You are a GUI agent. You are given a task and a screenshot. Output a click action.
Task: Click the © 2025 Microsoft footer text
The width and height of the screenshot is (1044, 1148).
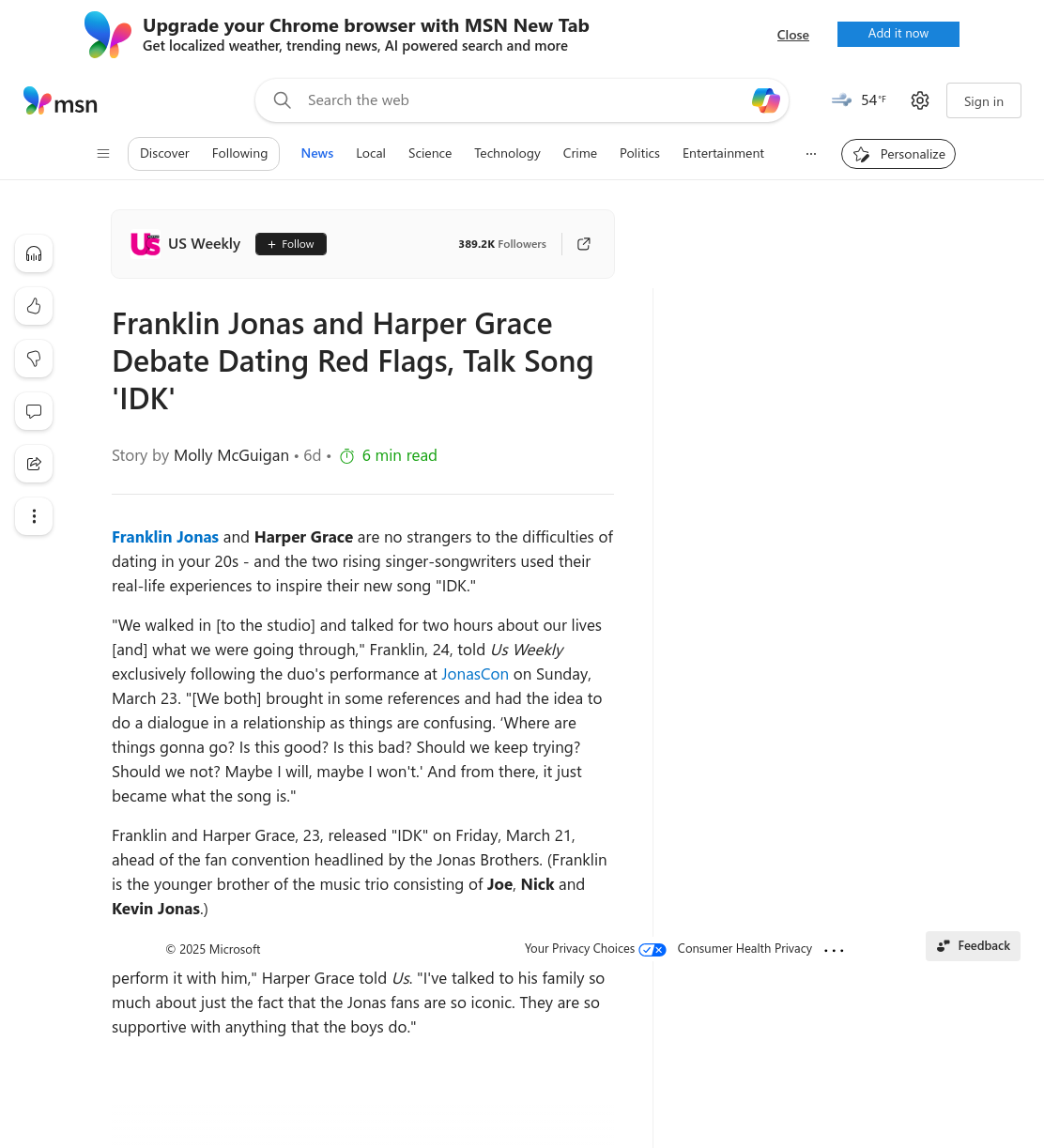213,950
